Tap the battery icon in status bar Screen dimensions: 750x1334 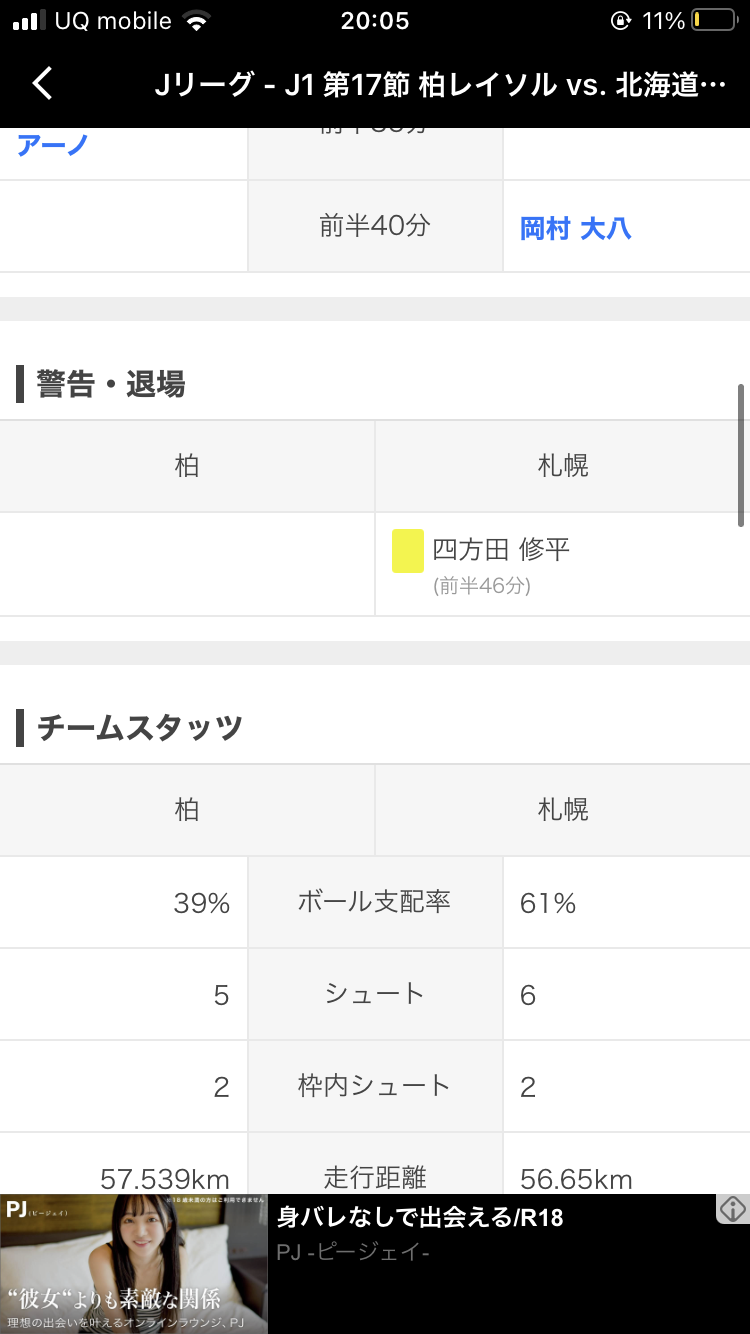point(714,21)
